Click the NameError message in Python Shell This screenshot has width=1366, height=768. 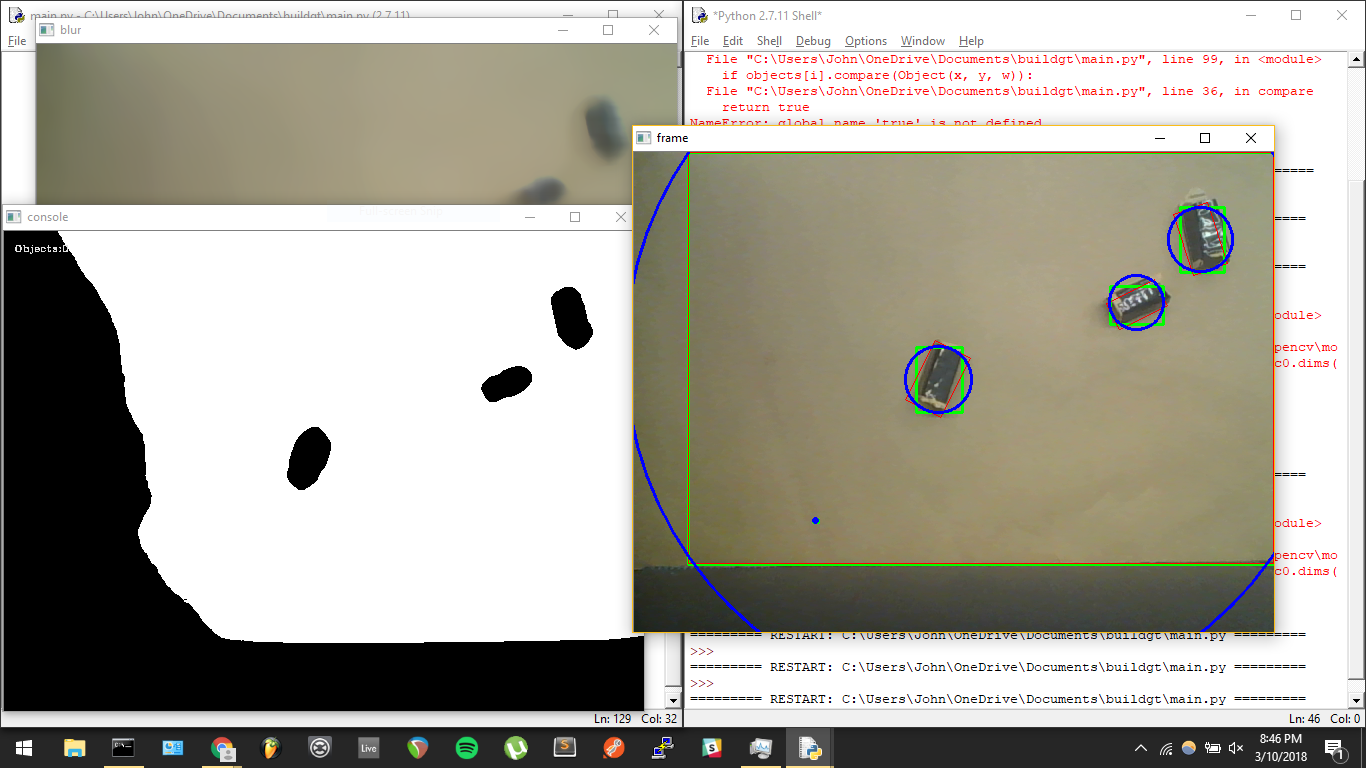(x=866, y=123)
